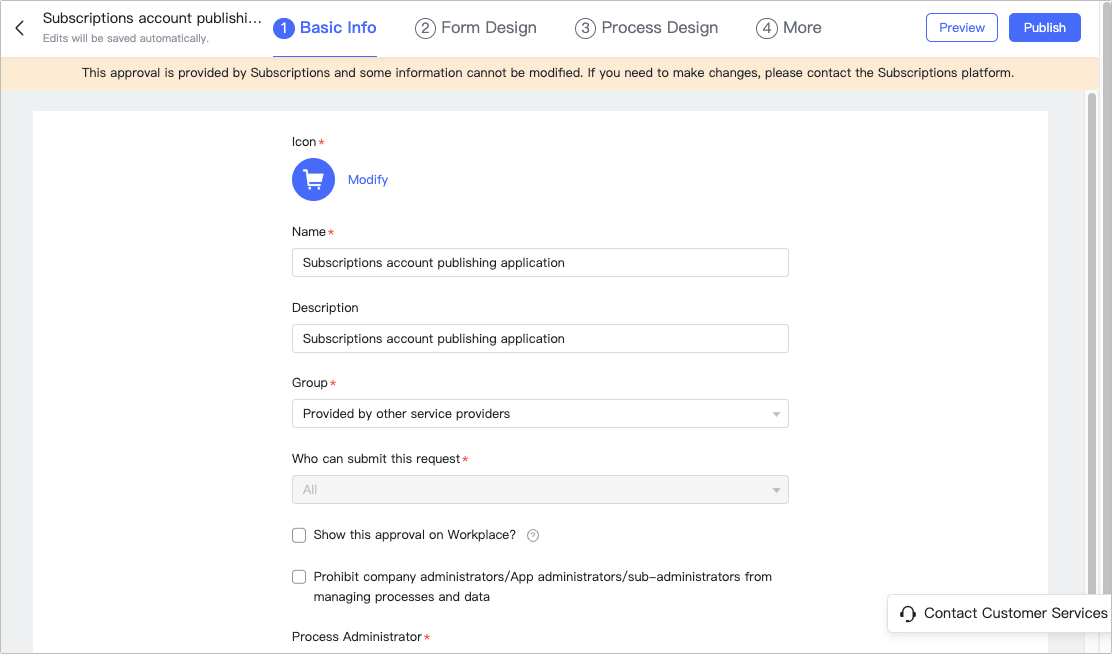1112x654 pixels.
Task: Open the Provided by other service providers selector
Action: (540, 413)
